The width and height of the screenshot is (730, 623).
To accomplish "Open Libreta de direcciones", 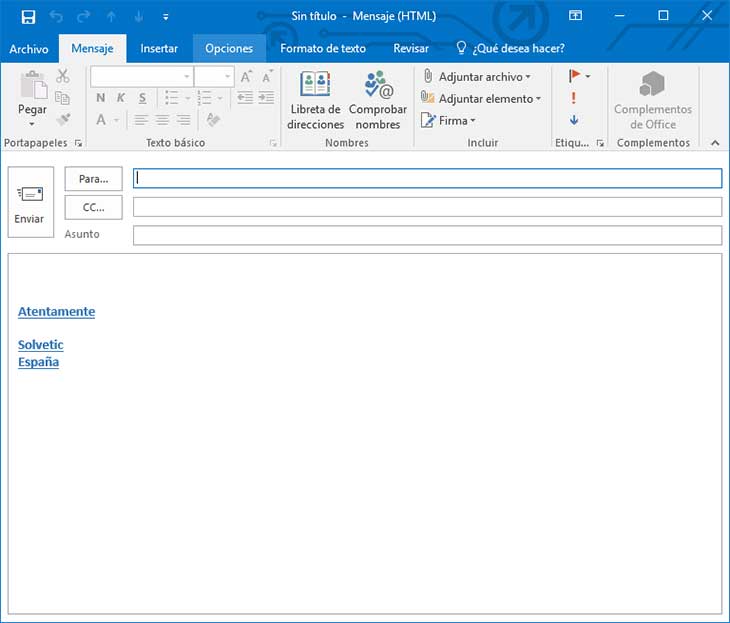I will (x=315, y=100).
